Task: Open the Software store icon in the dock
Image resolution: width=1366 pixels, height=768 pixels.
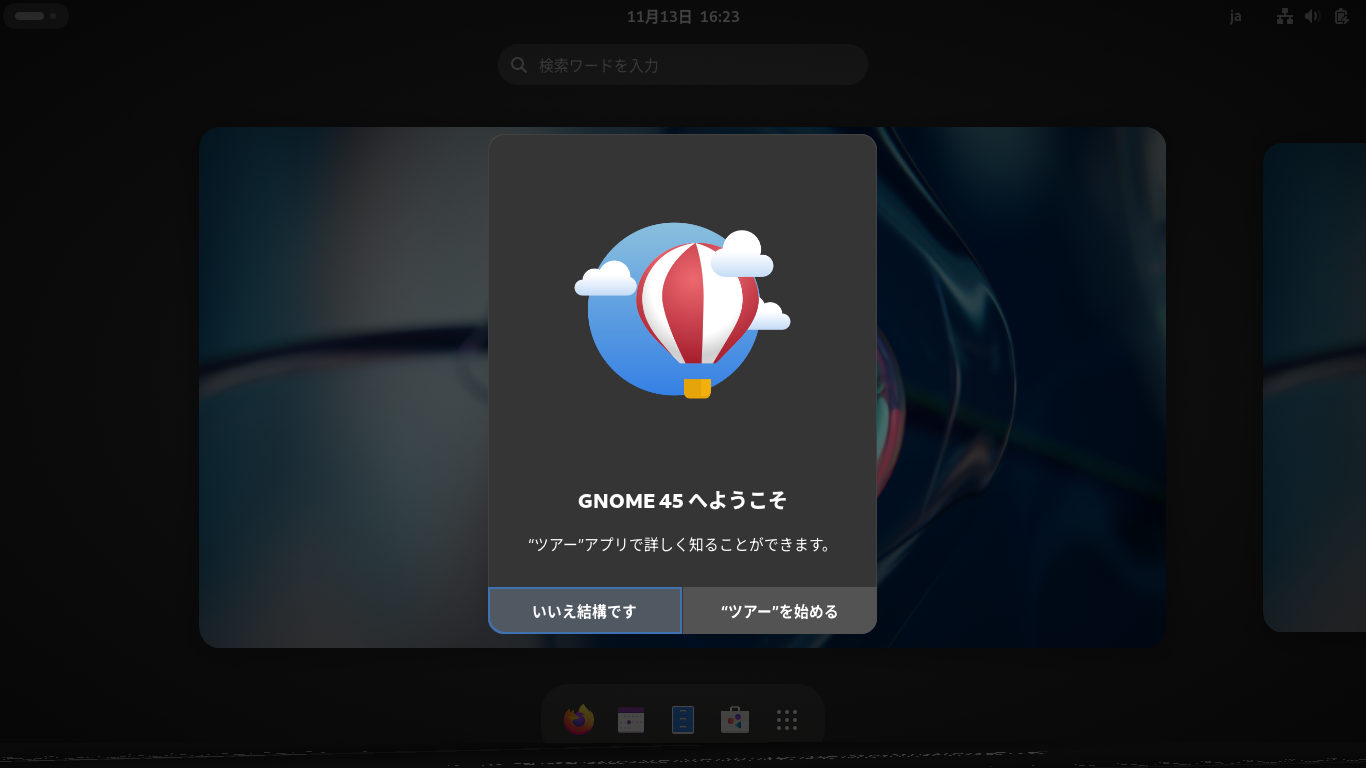Action: [x=735, y=720]
